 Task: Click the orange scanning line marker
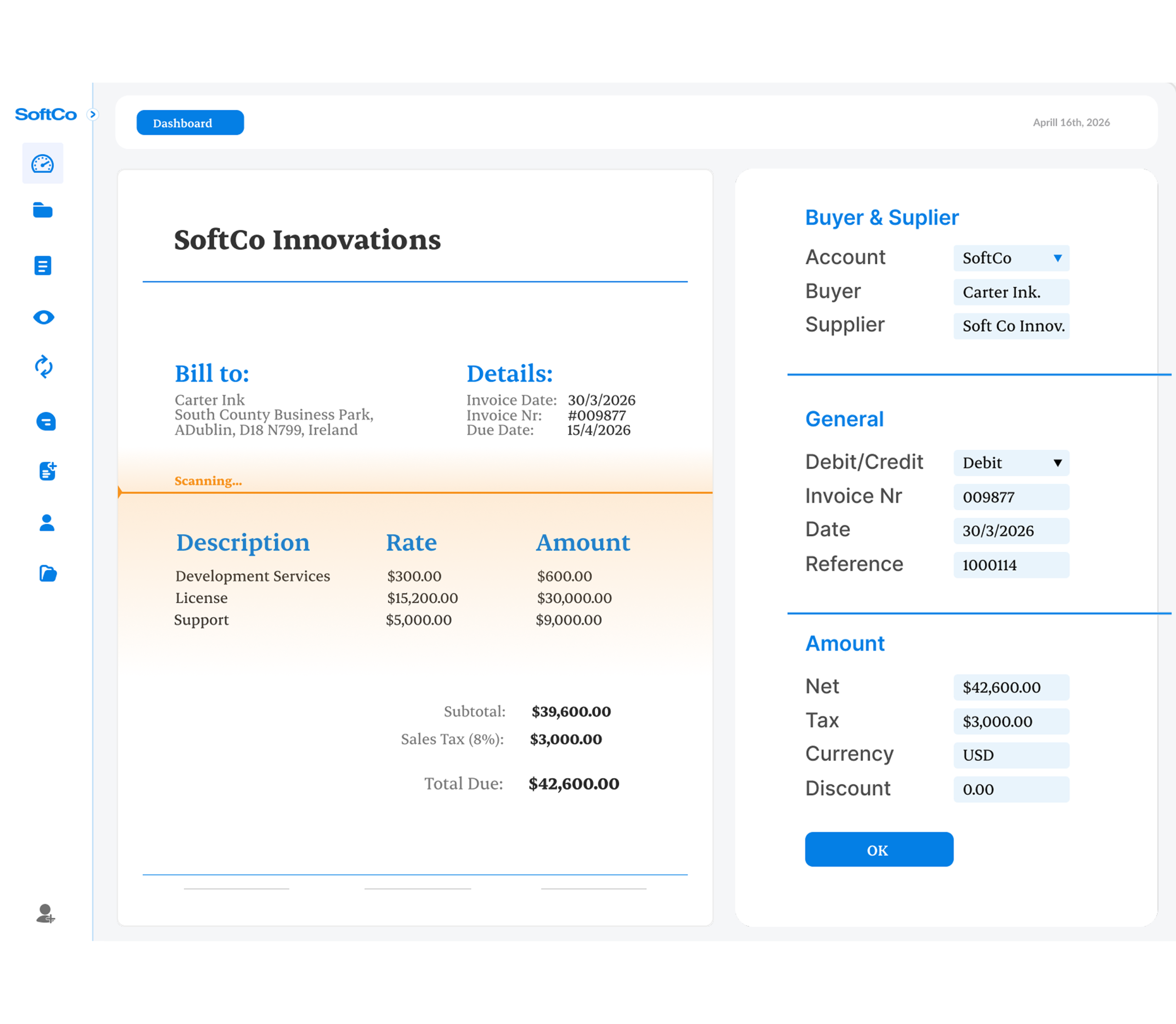[x=120, y=492]
